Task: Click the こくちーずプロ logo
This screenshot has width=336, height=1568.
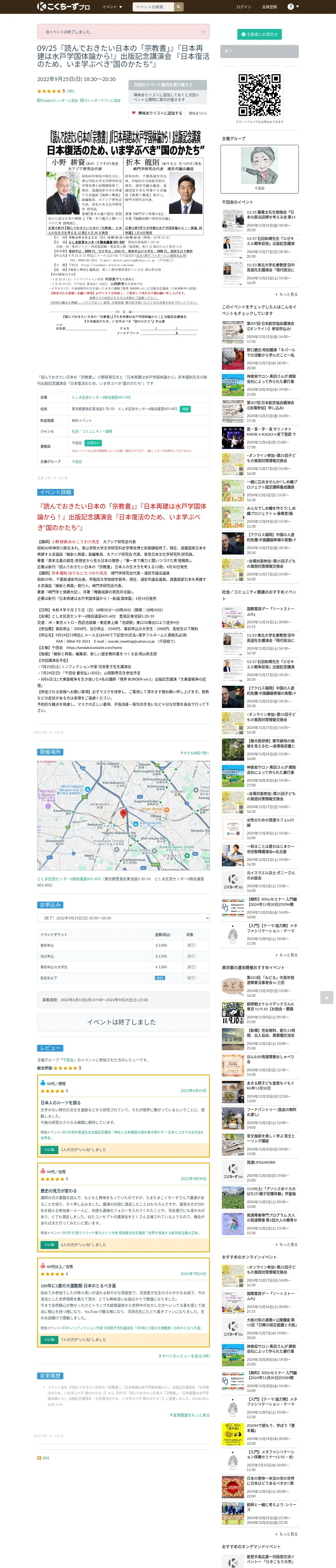Action: [63, 7]
